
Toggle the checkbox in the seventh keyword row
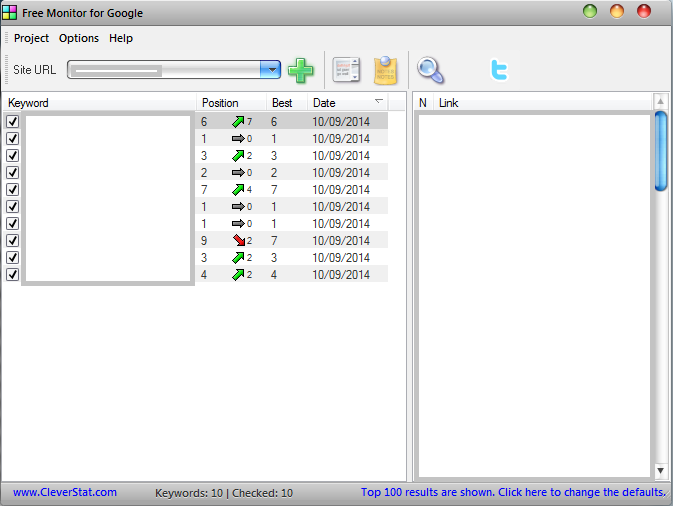point(12,224)
